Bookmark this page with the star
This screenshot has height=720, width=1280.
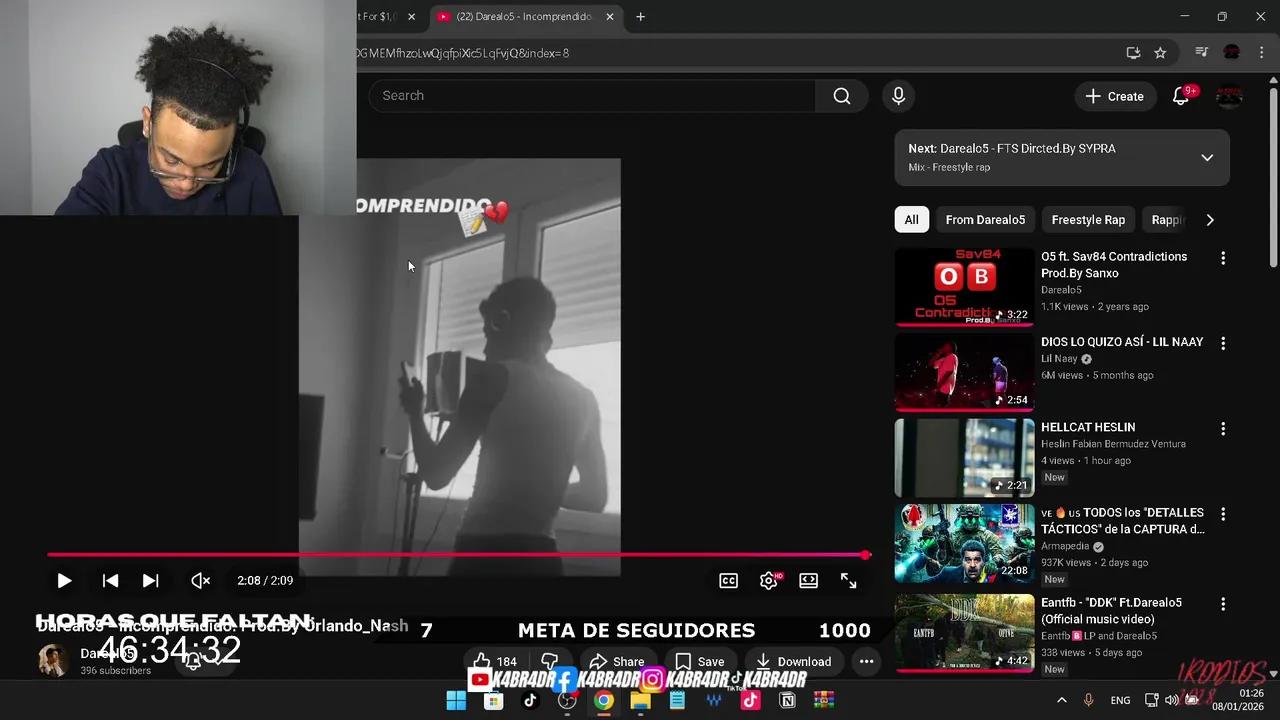pyautogui.click(x=1160, y=53)
